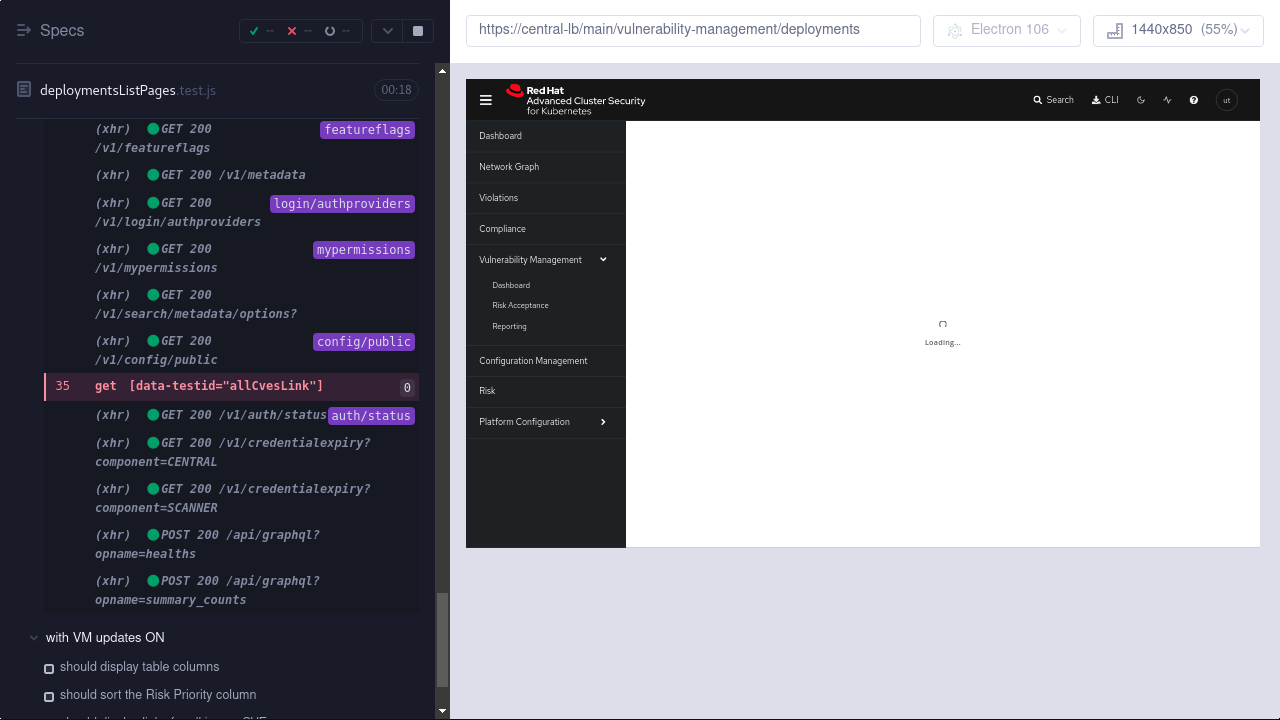Expand the Platform Configuration section
1280x720 pixels.
tap(546, 422)
